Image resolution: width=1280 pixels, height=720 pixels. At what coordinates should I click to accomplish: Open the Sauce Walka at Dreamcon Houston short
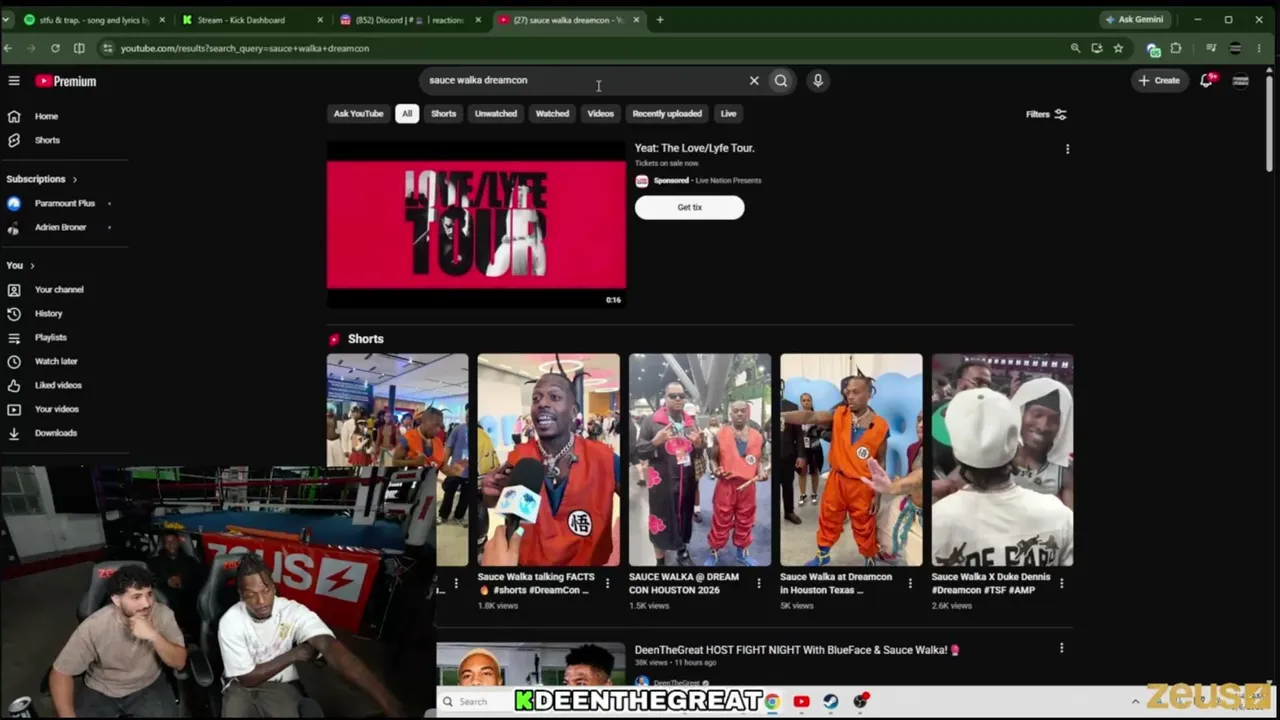(x=851, y=460)
